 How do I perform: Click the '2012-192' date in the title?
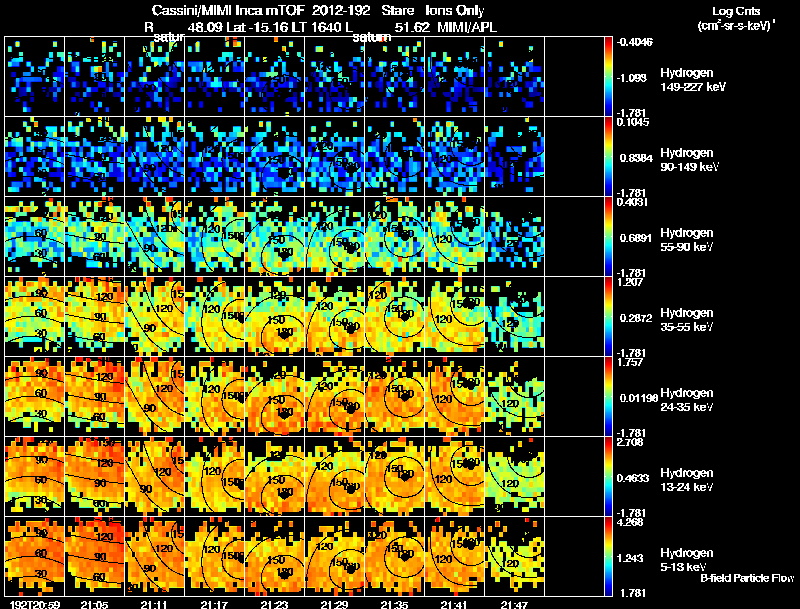point(341,10)
